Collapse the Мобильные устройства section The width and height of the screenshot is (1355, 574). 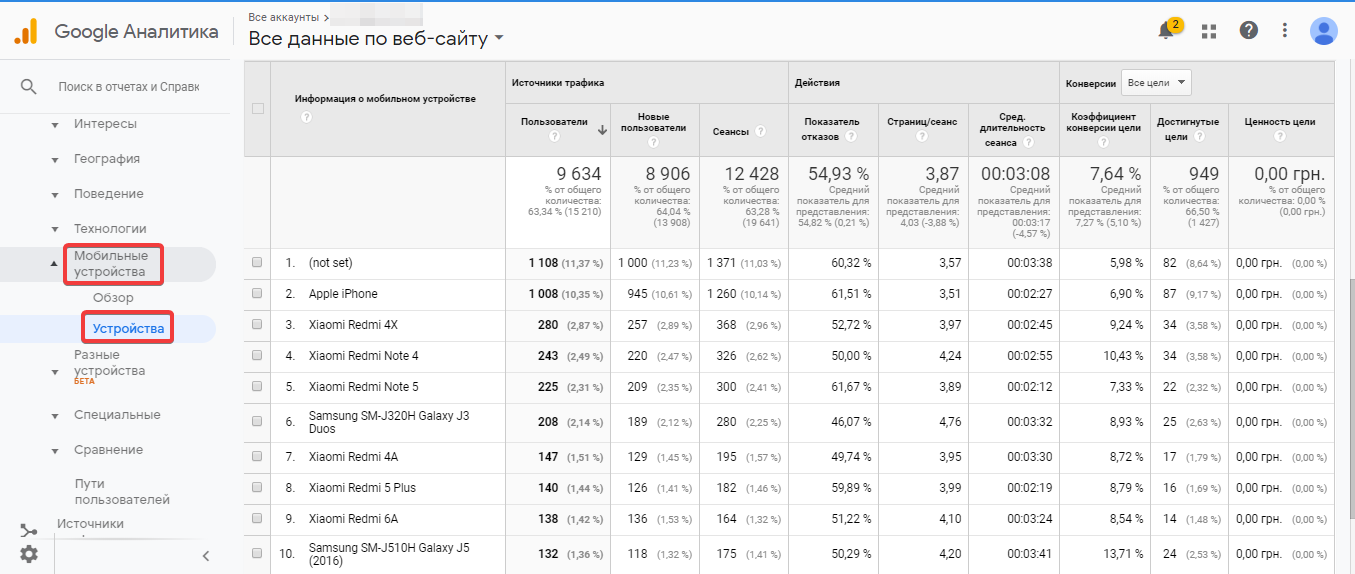click(54, 264)
